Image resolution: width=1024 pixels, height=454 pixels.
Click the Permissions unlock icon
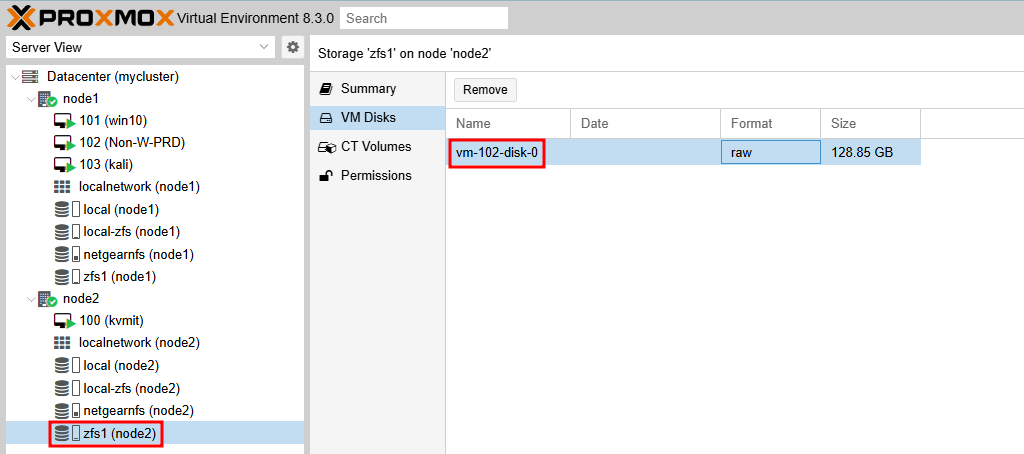coord(326,175)
